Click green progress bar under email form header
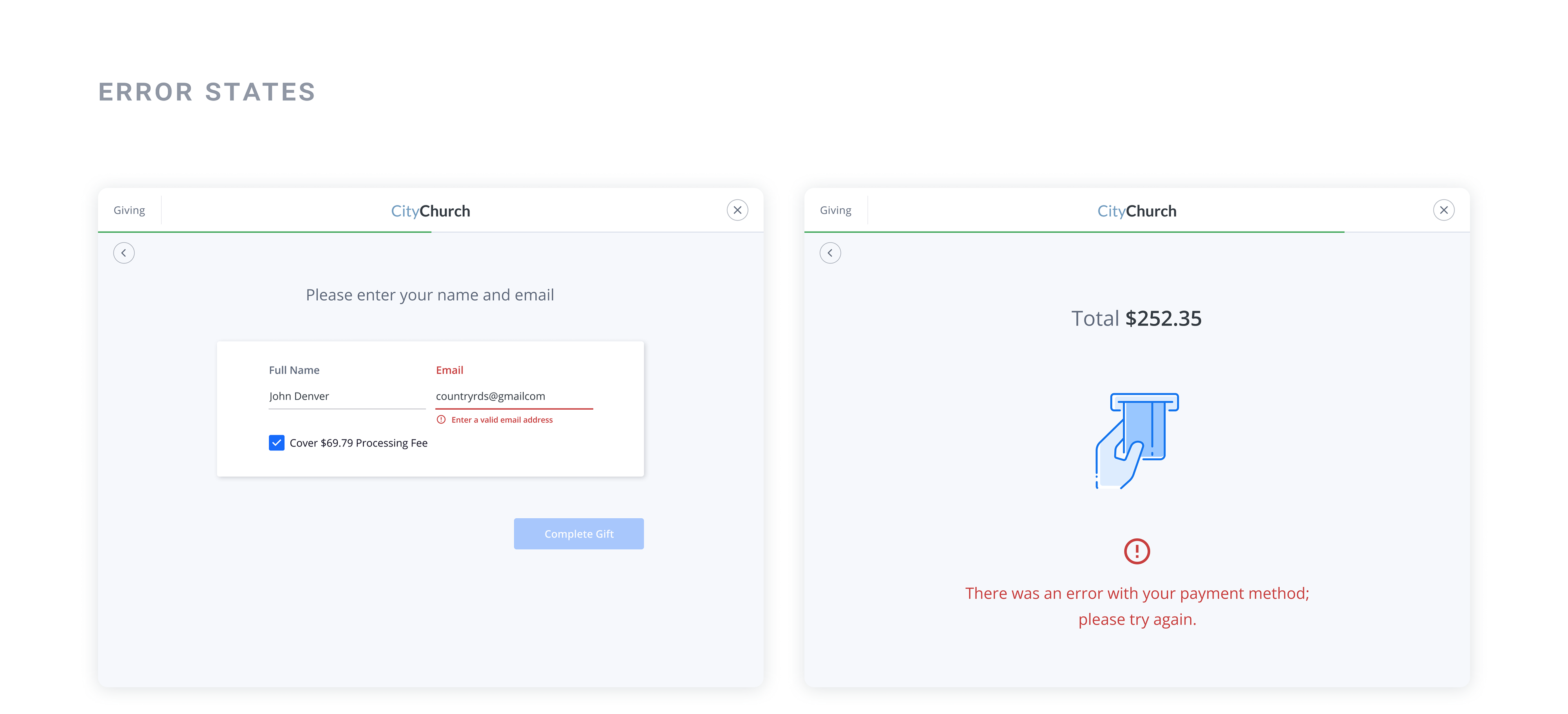Image resolution: width=1568 pixels, height=714 pixels. (265, 232)
